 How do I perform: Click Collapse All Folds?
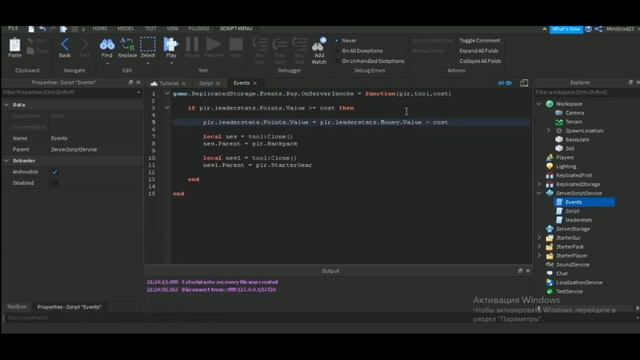pyautogui.click(x=480, y=61)
